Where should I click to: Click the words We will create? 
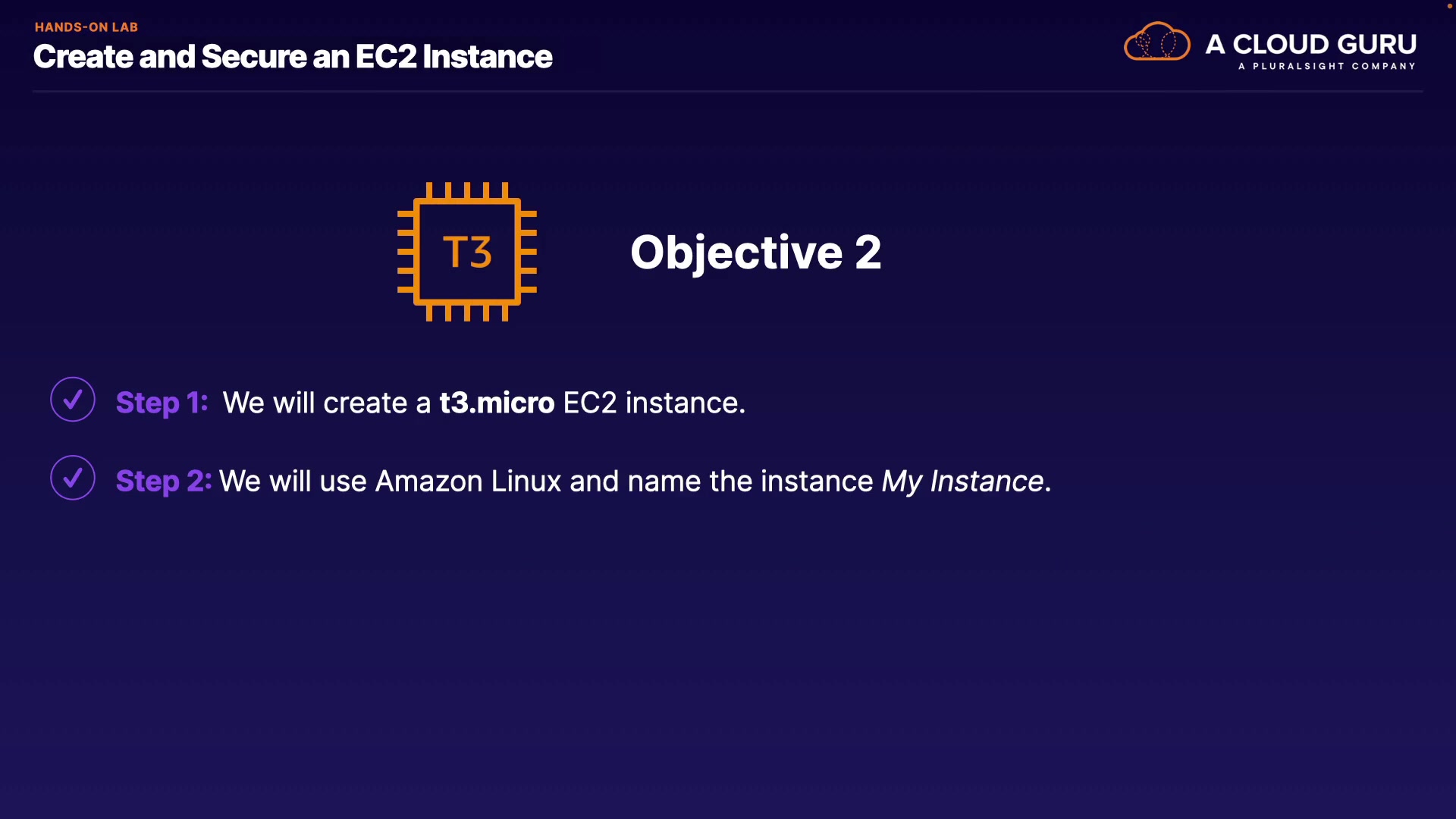[315, 403]
